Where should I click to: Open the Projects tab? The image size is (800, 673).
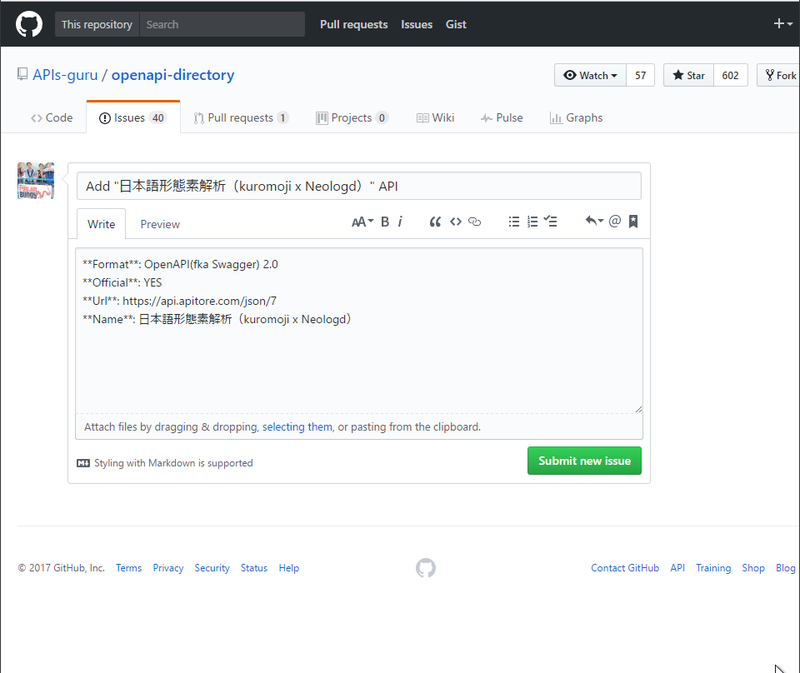pos(352,118)
